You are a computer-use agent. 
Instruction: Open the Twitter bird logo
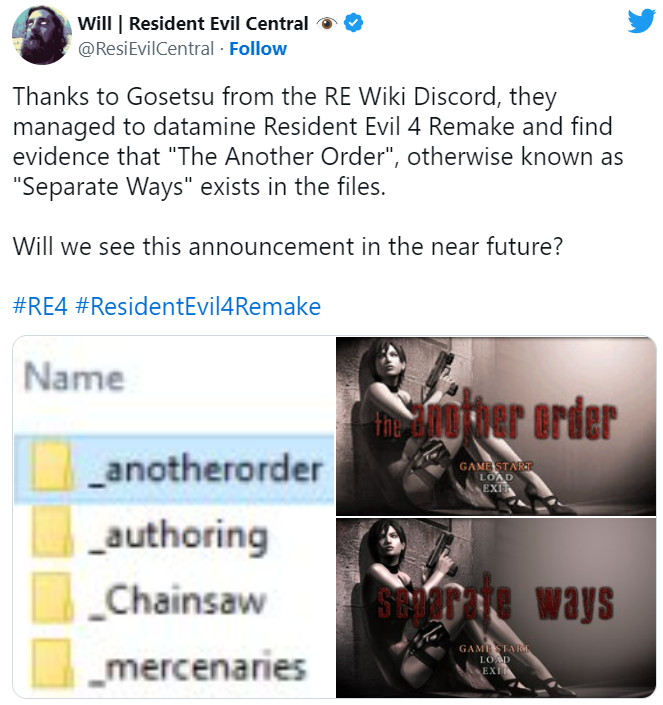(x=641, y=21)
